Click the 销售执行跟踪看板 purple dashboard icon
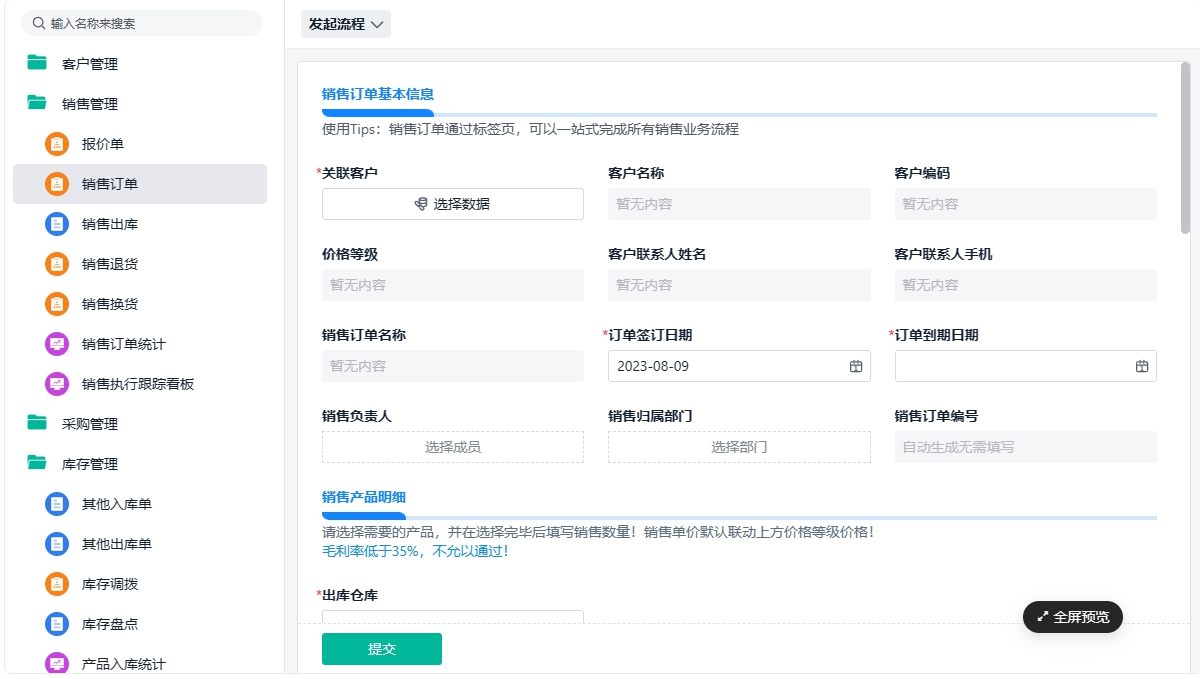 pos(57,384)
